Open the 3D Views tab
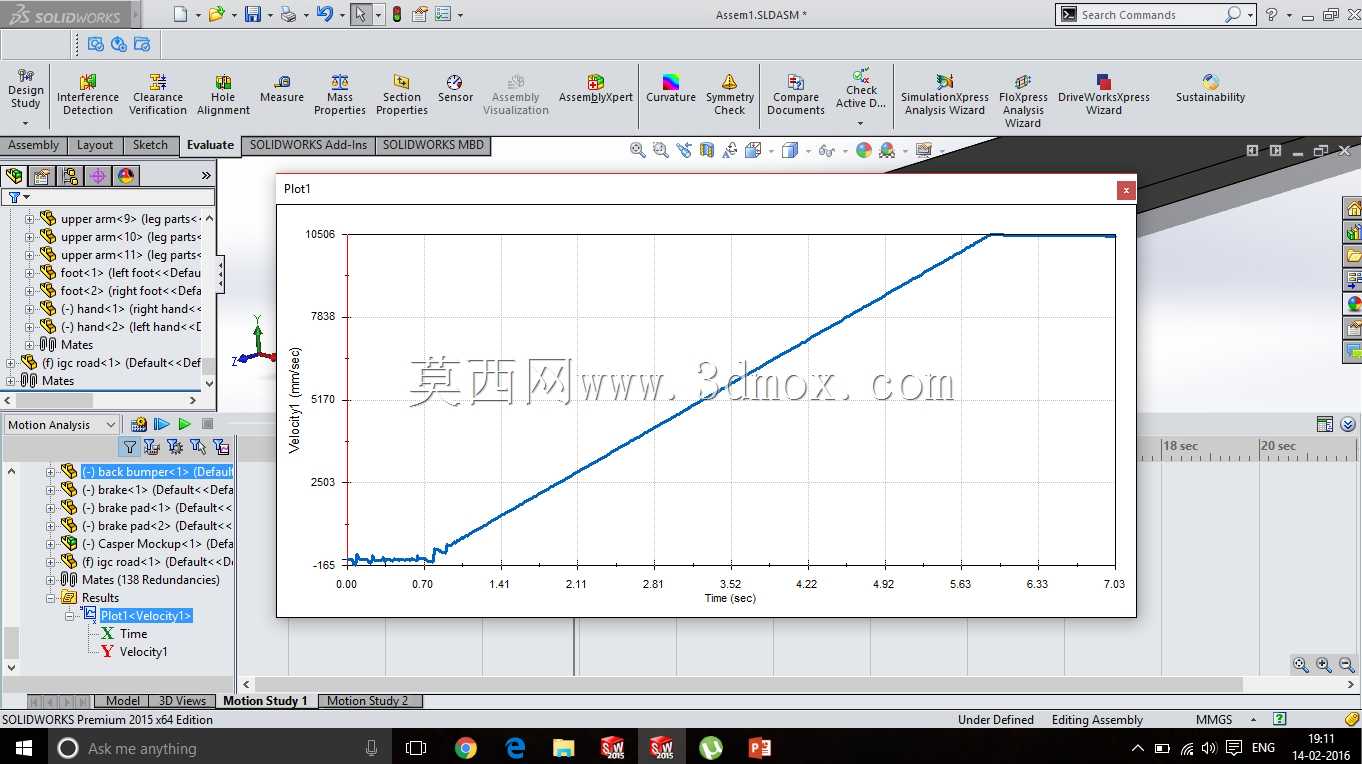 183,701
